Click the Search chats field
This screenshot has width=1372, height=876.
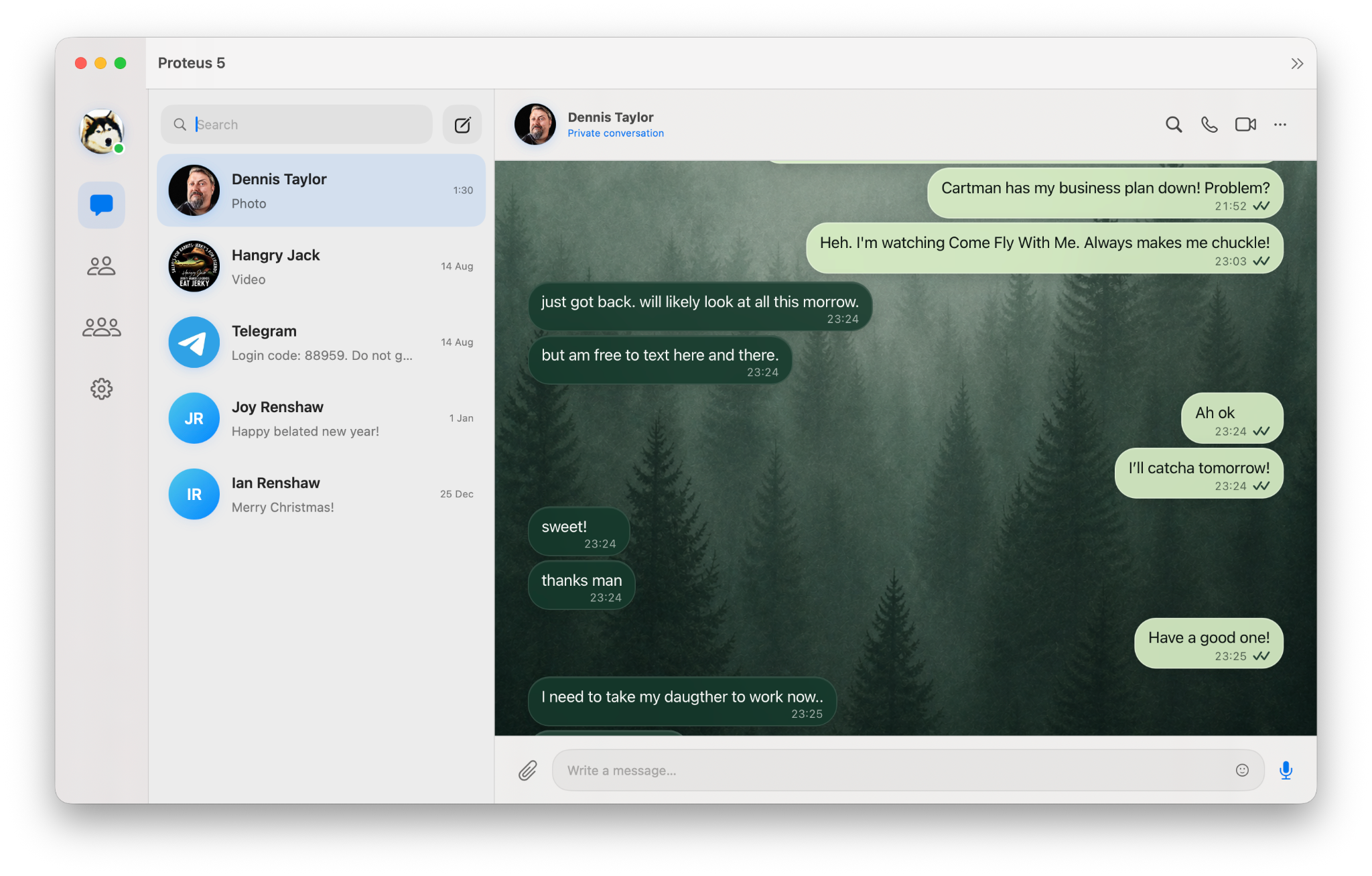click(297, 125)
